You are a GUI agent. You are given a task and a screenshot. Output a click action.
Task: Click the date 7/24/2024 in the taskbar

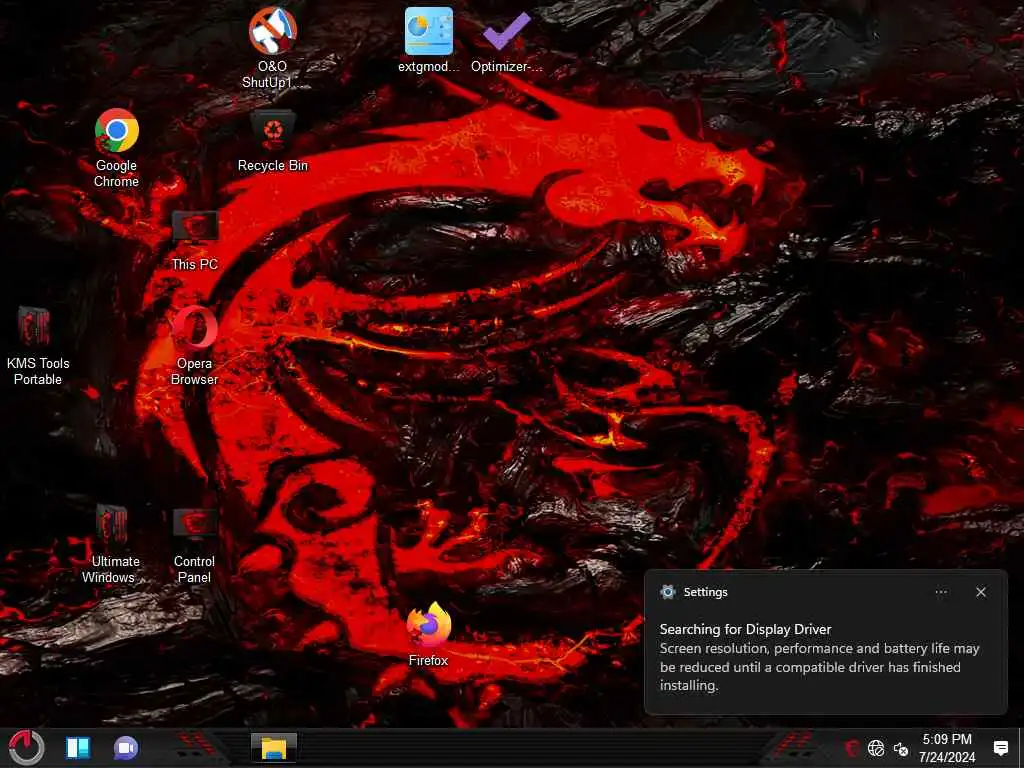(x=946, y=758)
